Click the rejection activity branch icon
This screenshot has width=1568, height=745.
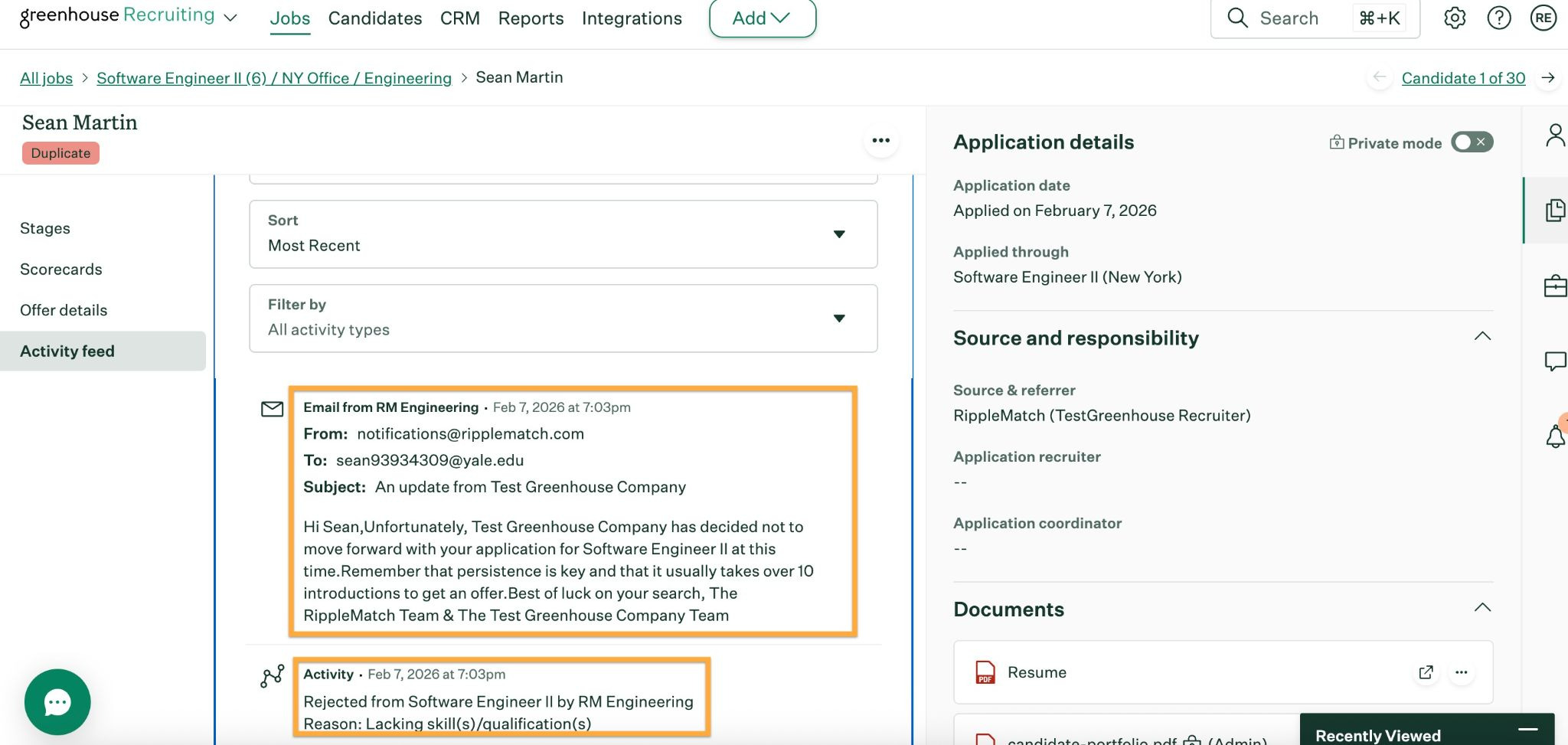272,676
